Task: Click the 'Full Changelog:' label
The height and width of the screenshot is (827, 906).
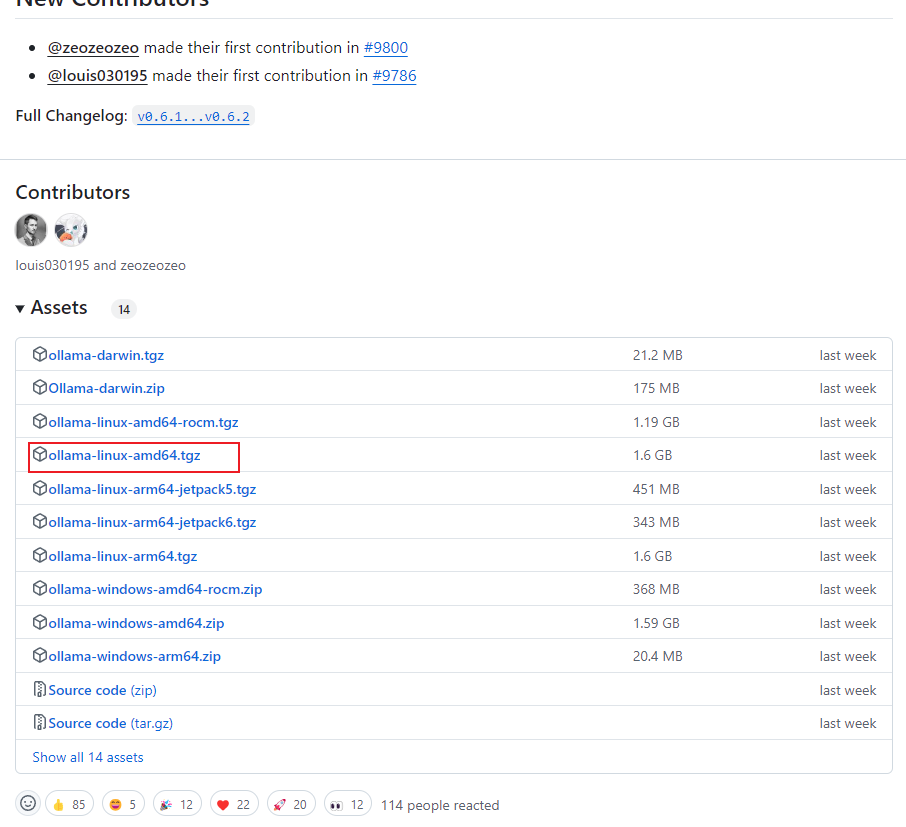Action: (71, 116)
